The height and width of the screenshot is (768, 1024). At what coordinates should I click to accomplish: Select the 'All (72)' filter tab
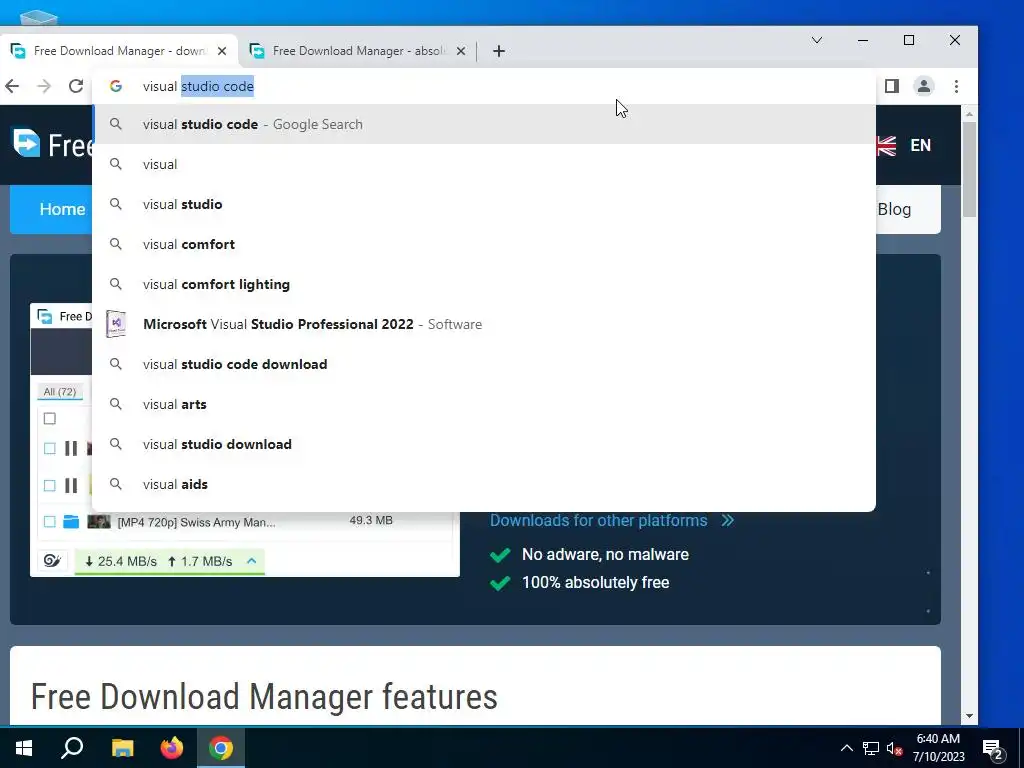coord(59,392)
